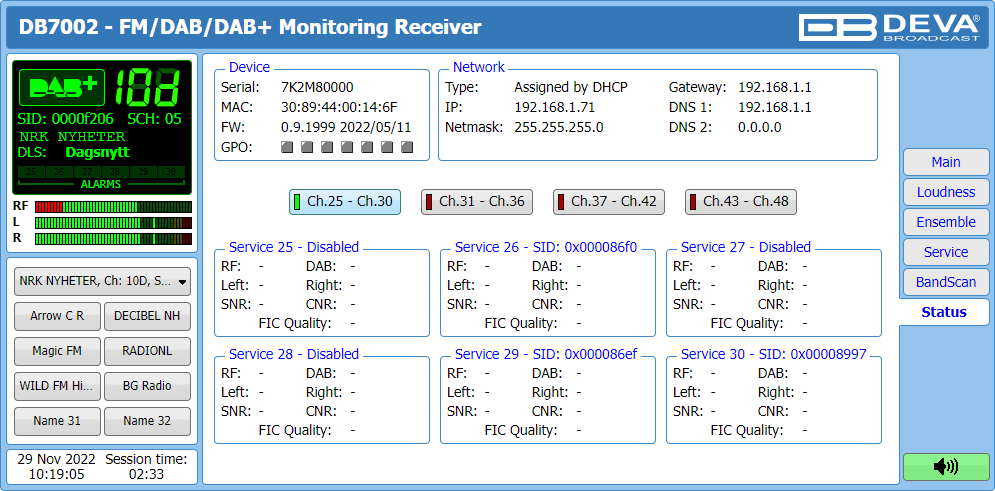This screenshot has width=995, height=491.
Task: Select the Ch.25 - Ch.30 channel group
Action: point(345,201)
